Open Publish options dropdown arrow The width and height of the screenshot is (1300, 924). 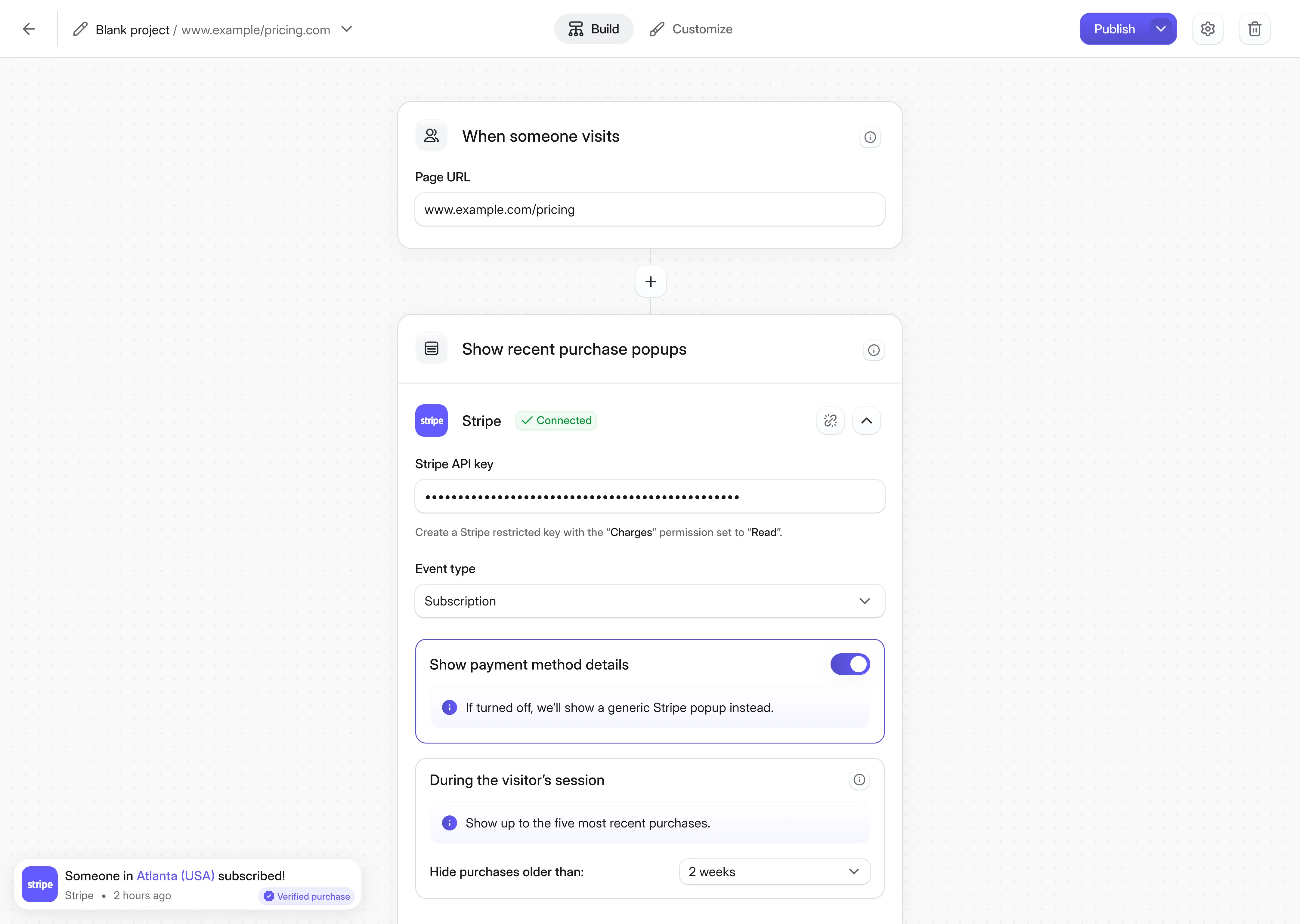click(x=1161, y=29)
